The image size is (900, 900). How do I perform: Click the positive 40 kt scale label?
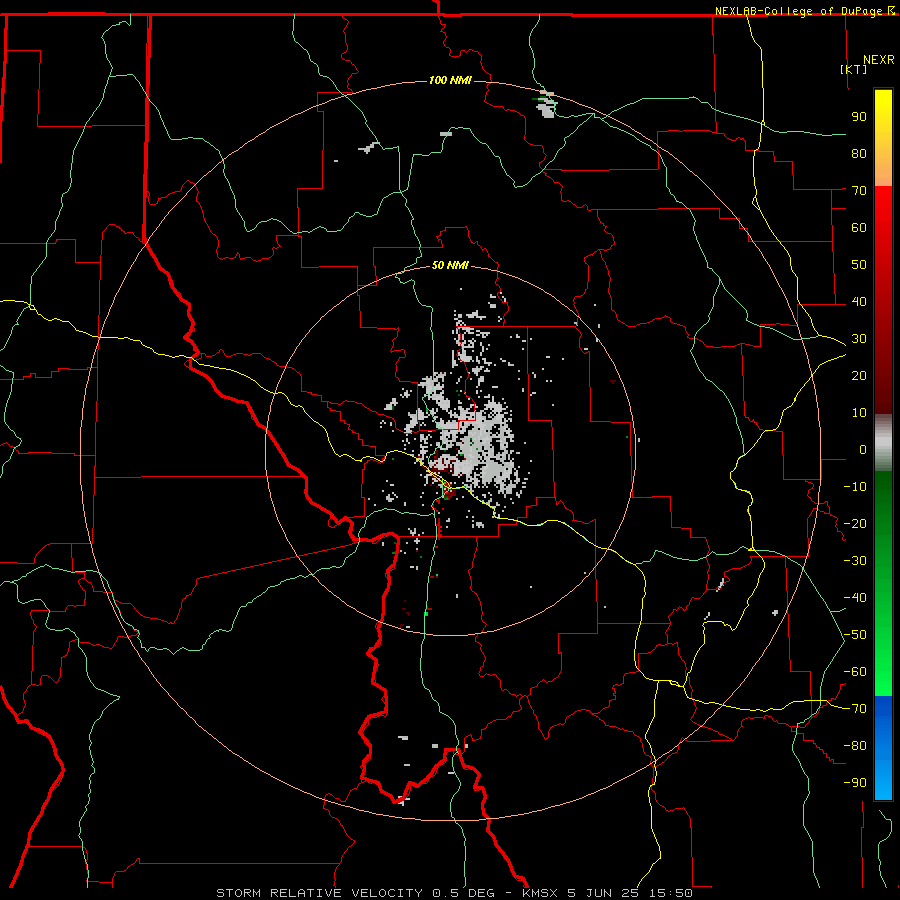859,302
